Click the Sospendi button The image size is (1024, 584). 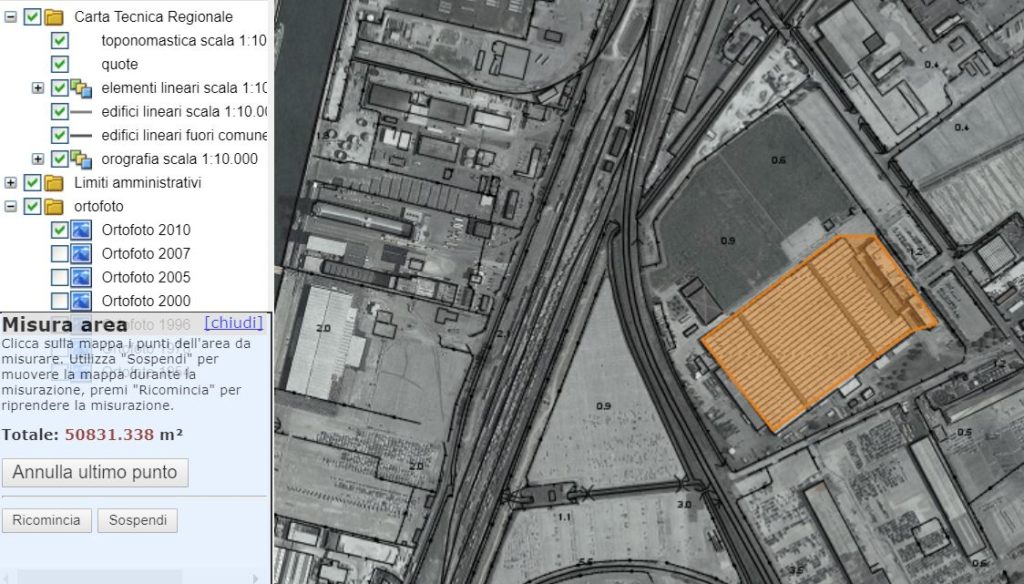(x=139, y=521)
